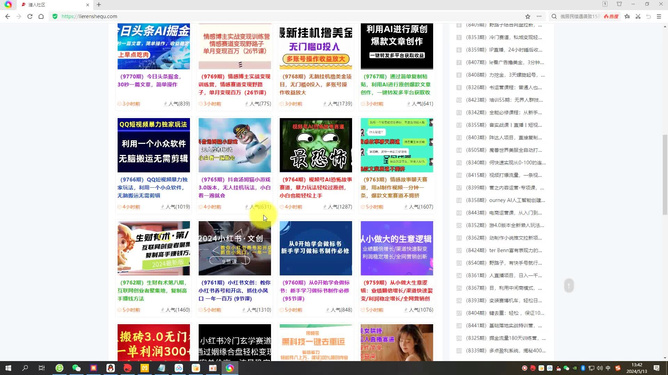Open the 搬砖3.0无门槛 thumbnail
This screenshot has height=375, width=668.
tap(154, 342)
